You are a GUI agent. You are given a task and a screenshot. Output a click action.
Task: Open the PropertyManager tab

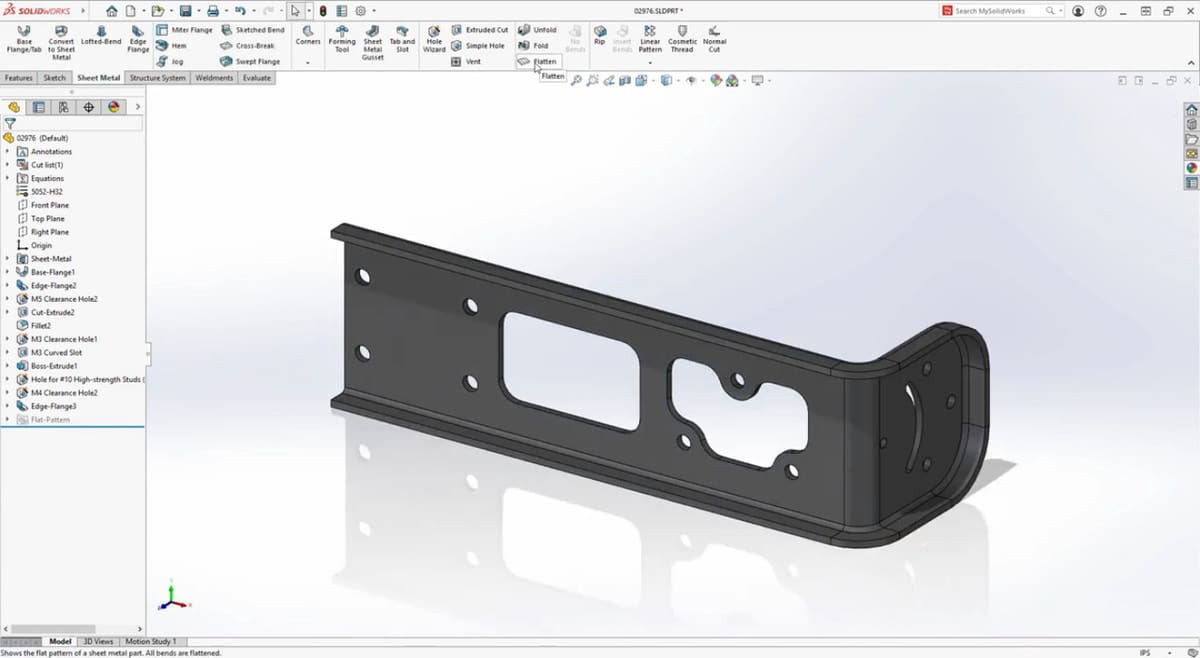[x=39, y=107]
